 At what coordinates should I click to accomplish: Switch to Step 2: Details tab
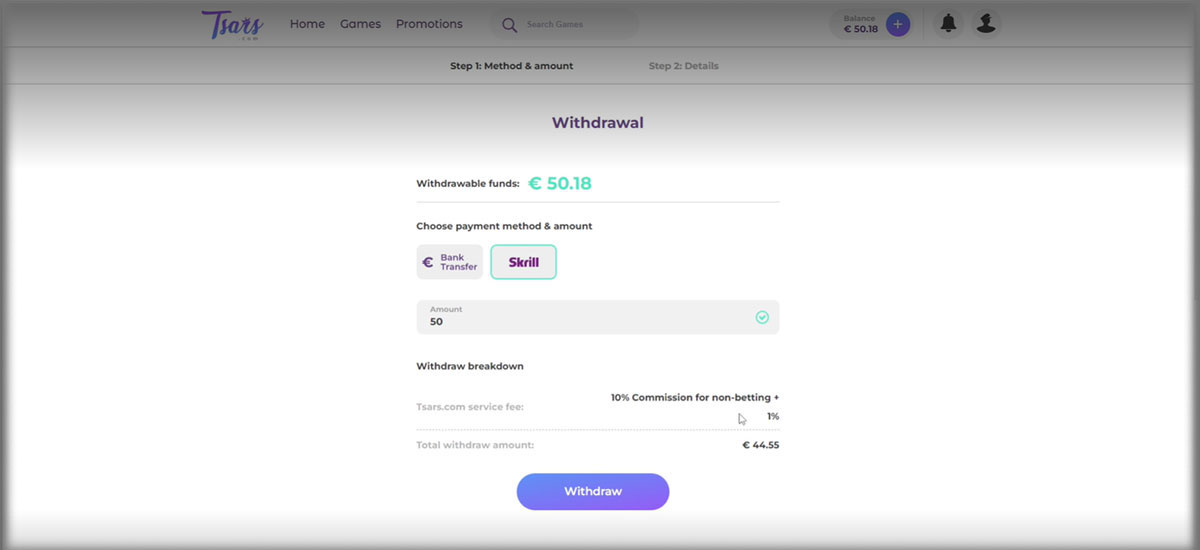pos(683,66)
